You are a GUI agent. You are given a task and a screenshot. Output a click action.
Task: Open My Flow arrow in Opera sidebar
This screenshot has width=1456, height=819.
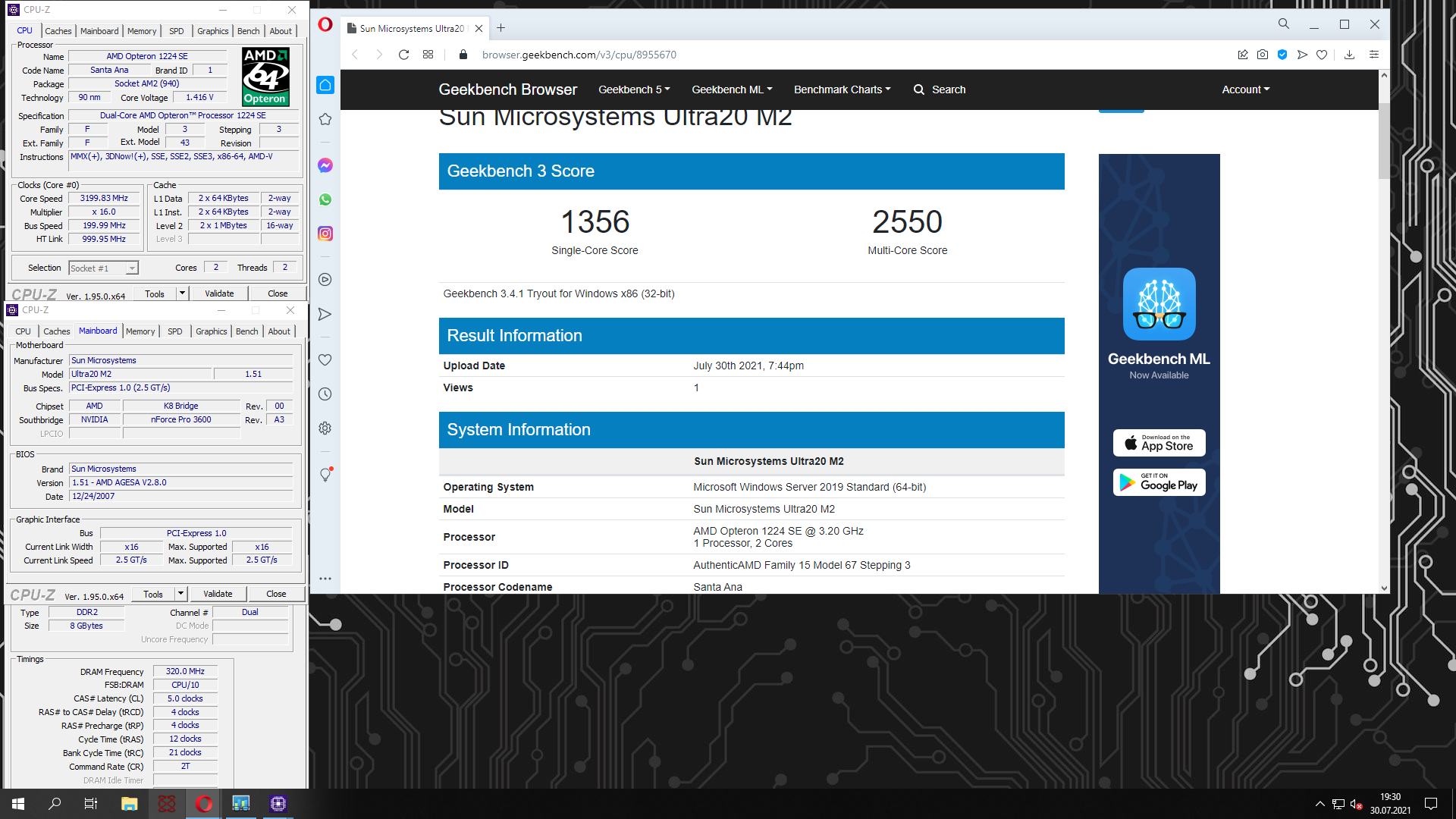click(325, 314)
